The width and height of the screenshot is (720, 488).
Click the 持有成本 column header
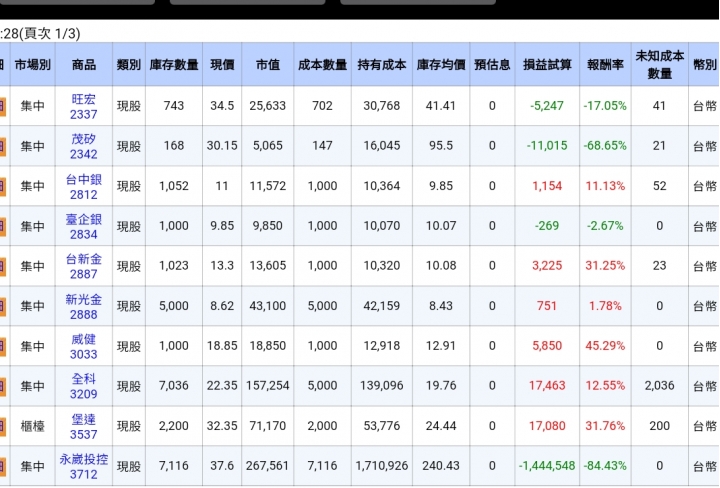(382, 65)
